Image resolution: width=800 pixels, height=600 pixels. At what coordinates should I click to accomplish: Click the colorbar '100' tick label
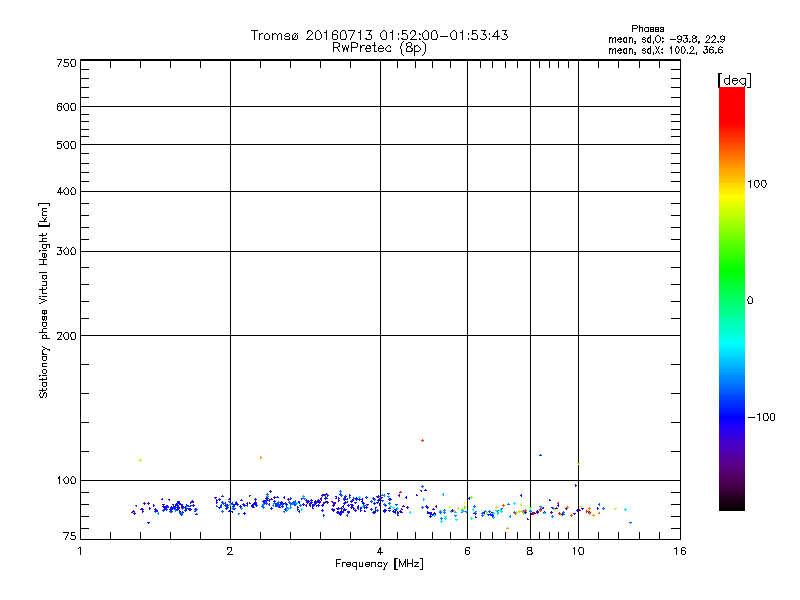757,184
